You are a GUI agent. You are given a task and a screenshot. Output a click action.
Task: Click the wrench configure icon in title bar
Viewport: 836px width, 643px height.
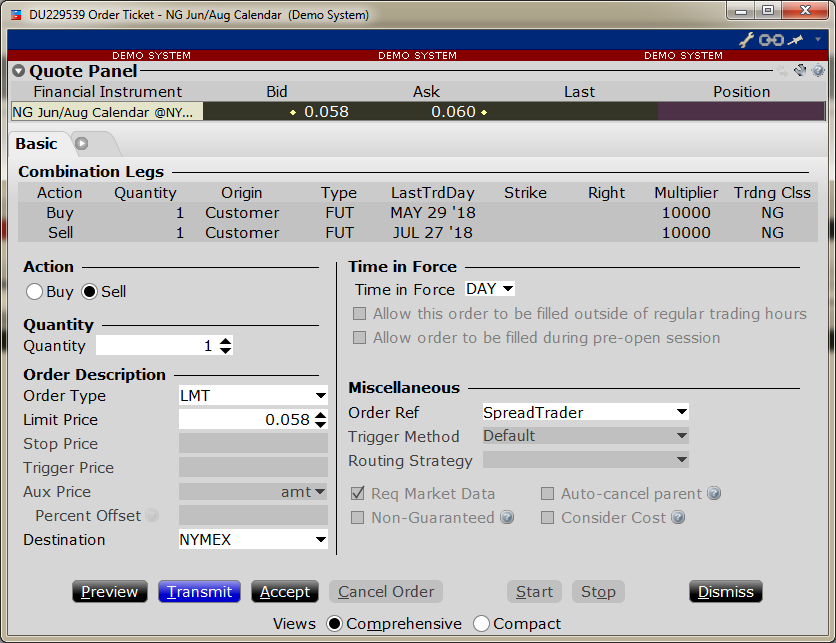coord(746,40)
